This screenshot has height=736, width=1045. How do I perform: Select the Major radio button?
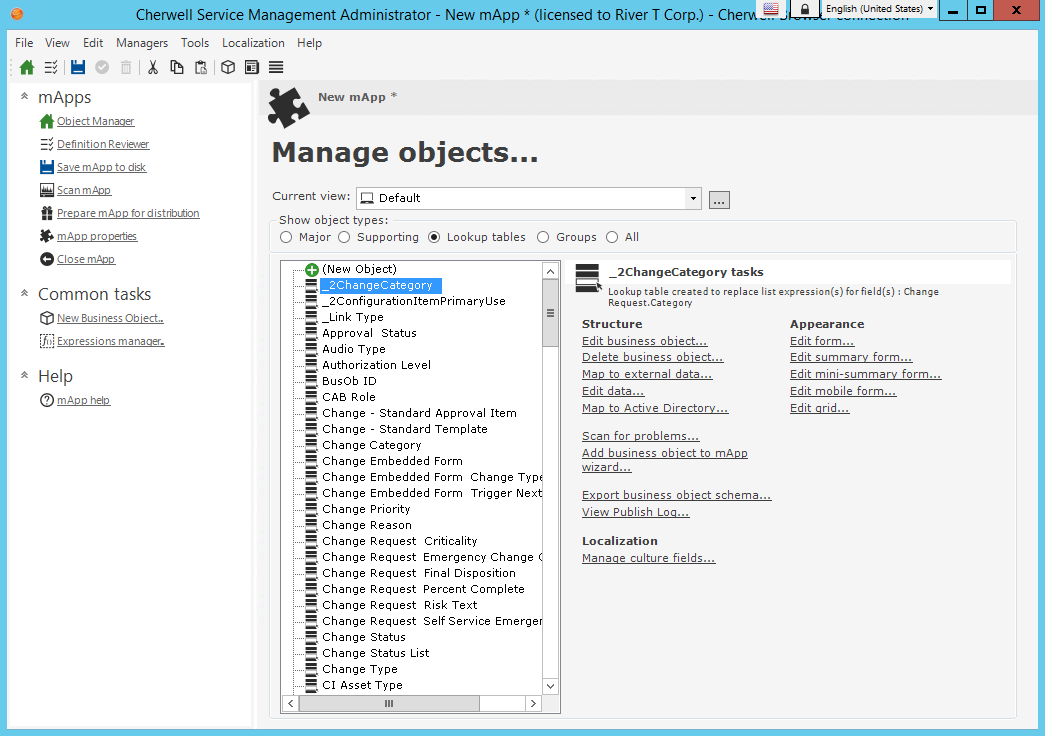(286, 237)
